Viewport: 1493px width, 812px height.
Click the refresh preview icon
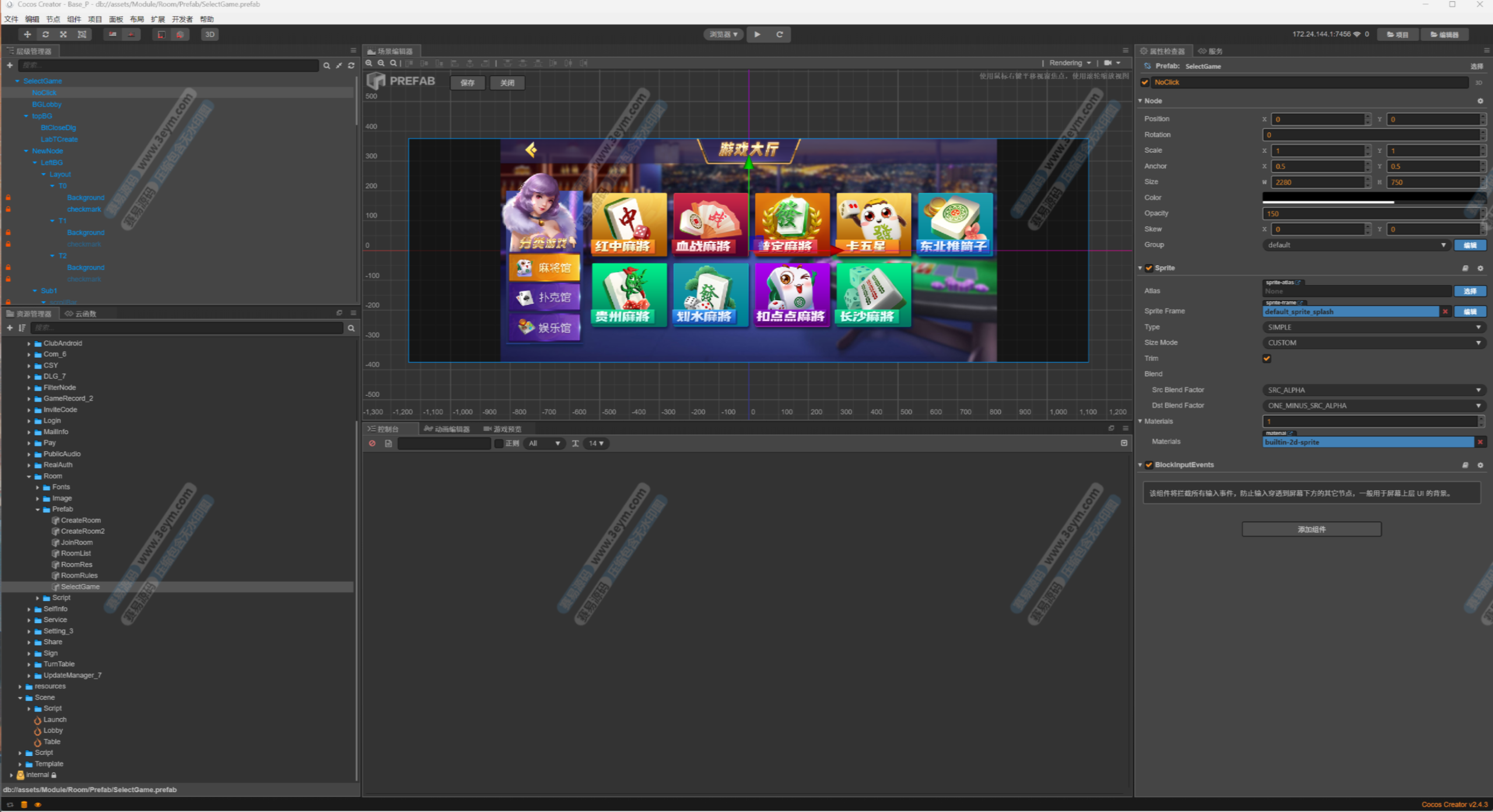point(779,34)
